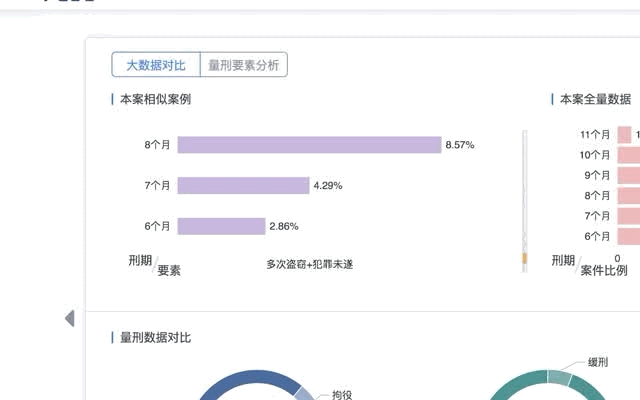Click the vertical scrollbar track near top
The image size is (640, 400).
(524, 155)
